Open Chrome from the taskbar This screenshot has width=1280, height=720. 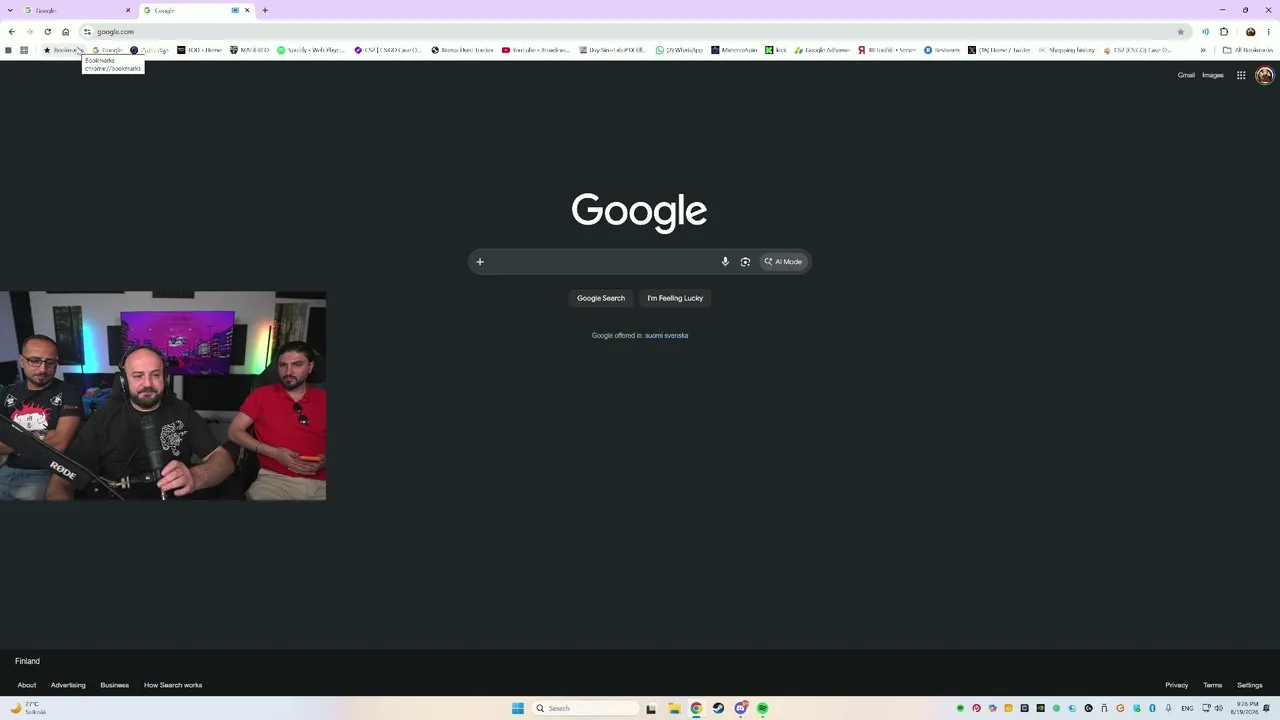coord(696,708)
